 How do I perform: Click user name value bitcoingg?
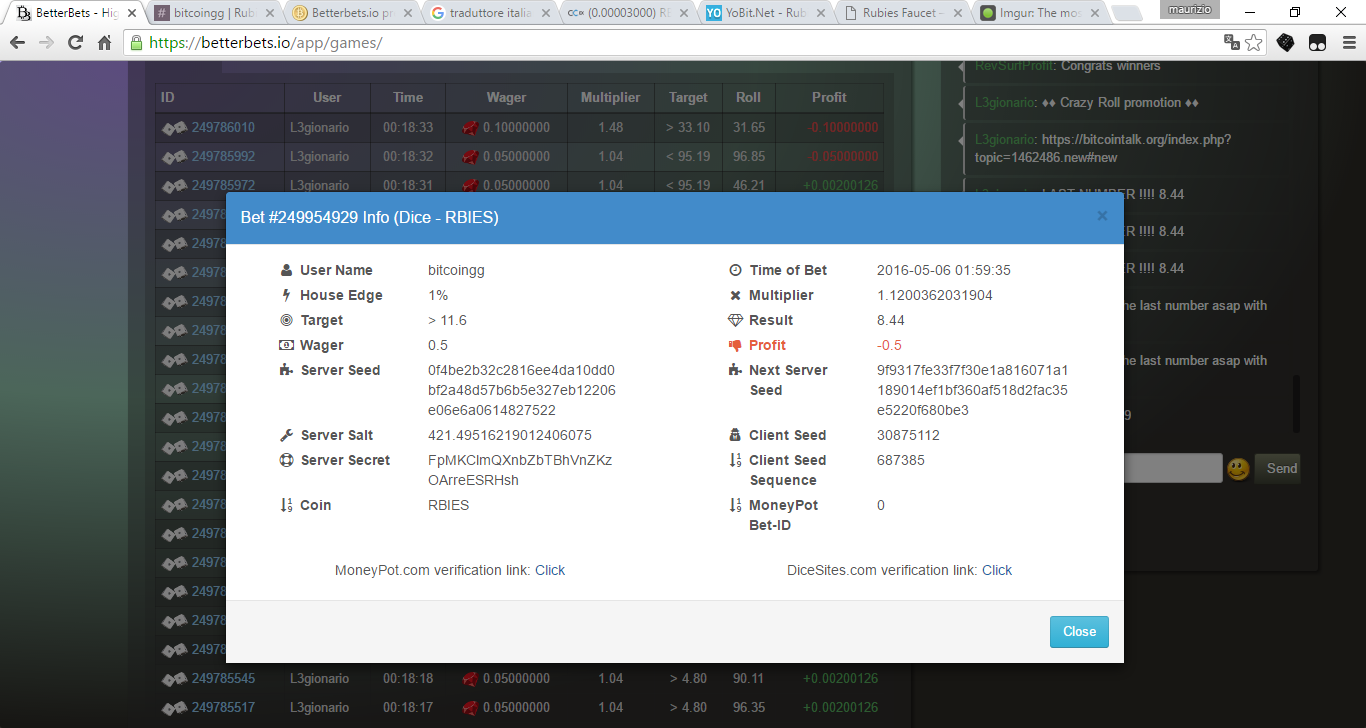pos(456,270)
